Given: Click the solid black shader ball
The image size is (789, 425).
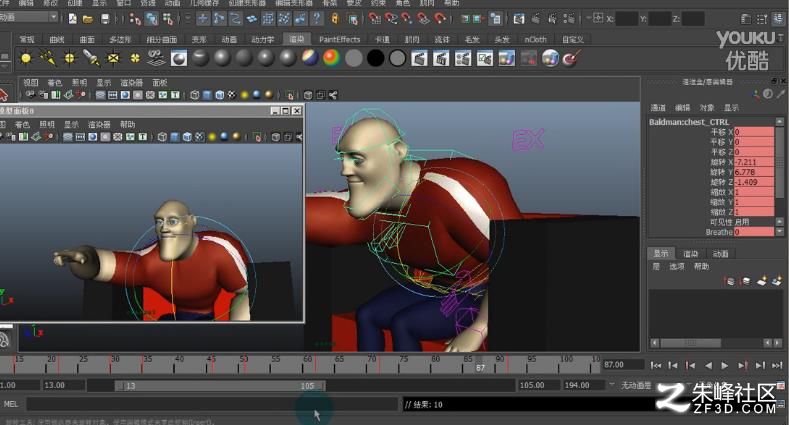Looking at the screenshot, I should [x=375, y=58].
